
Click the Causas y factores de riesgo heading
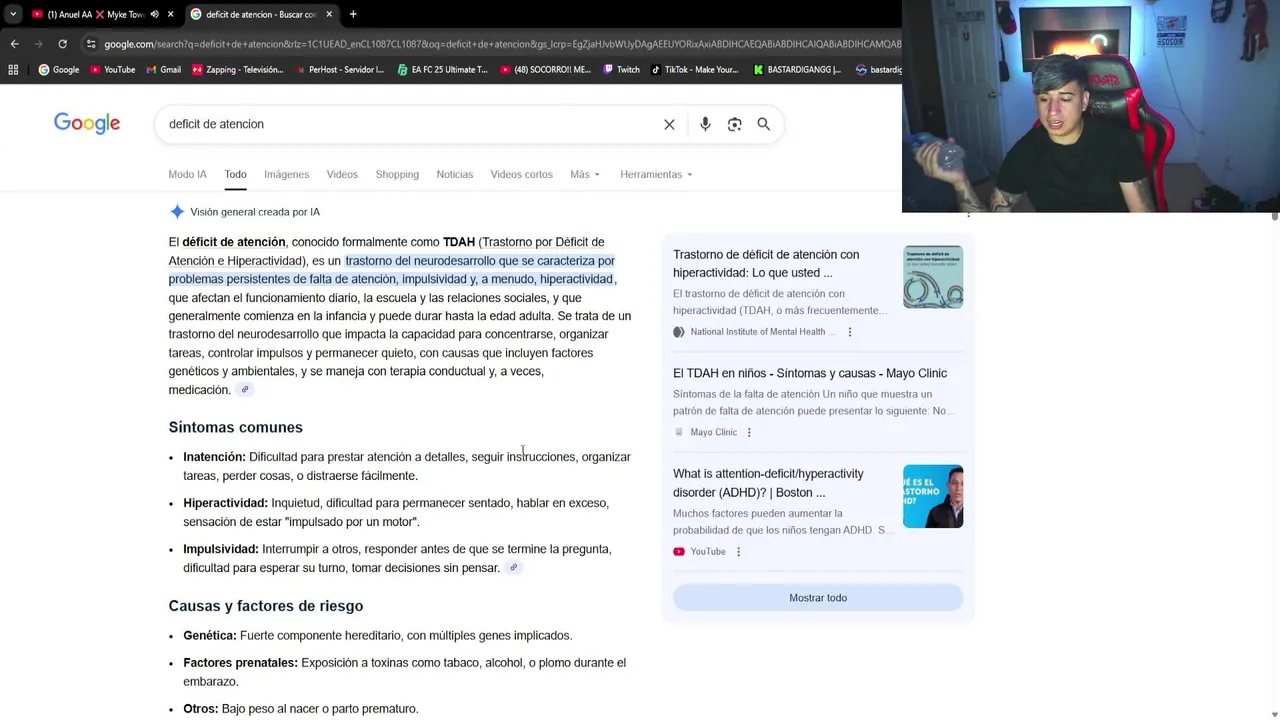(266, 606)
